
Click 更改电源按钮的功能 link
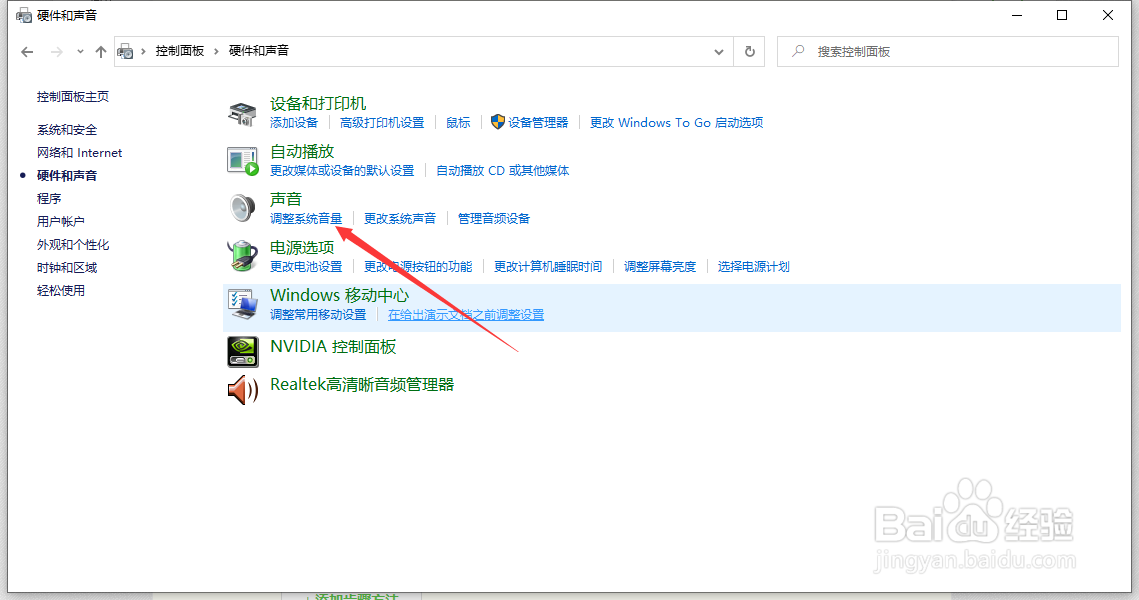[x=418, y=267]
